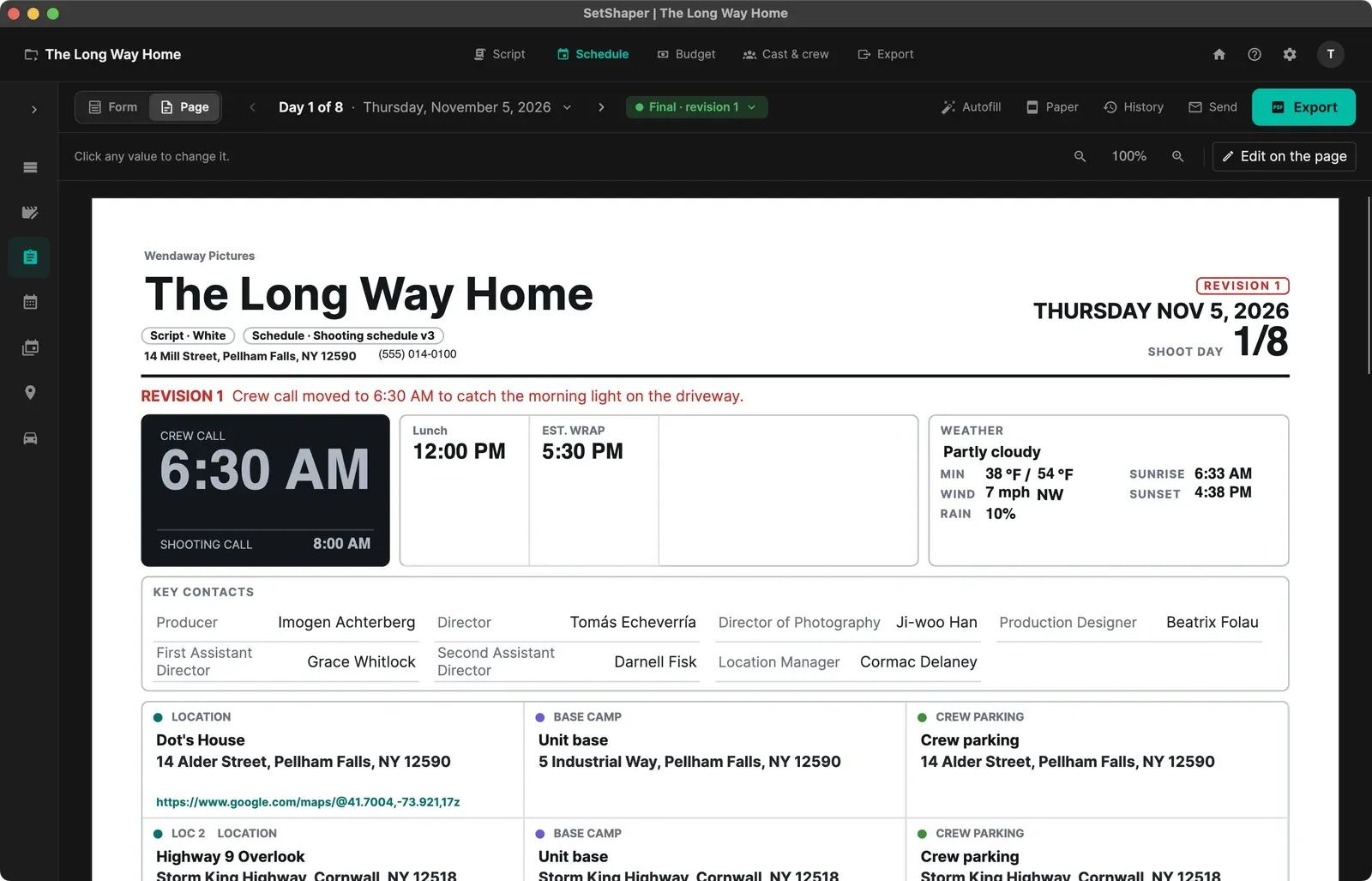Open the Script tab

click(499, 54)
